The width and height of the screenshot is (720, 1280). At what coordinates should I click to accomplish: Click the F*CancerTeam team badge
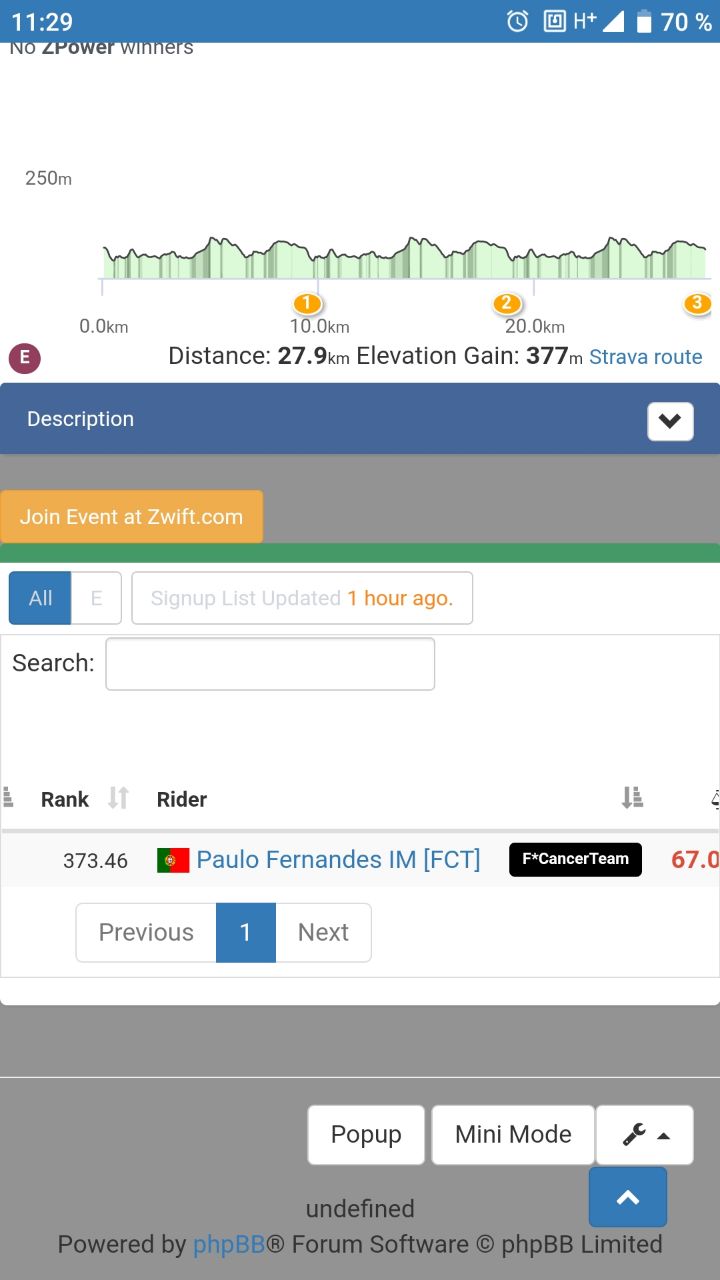(575, 859)
